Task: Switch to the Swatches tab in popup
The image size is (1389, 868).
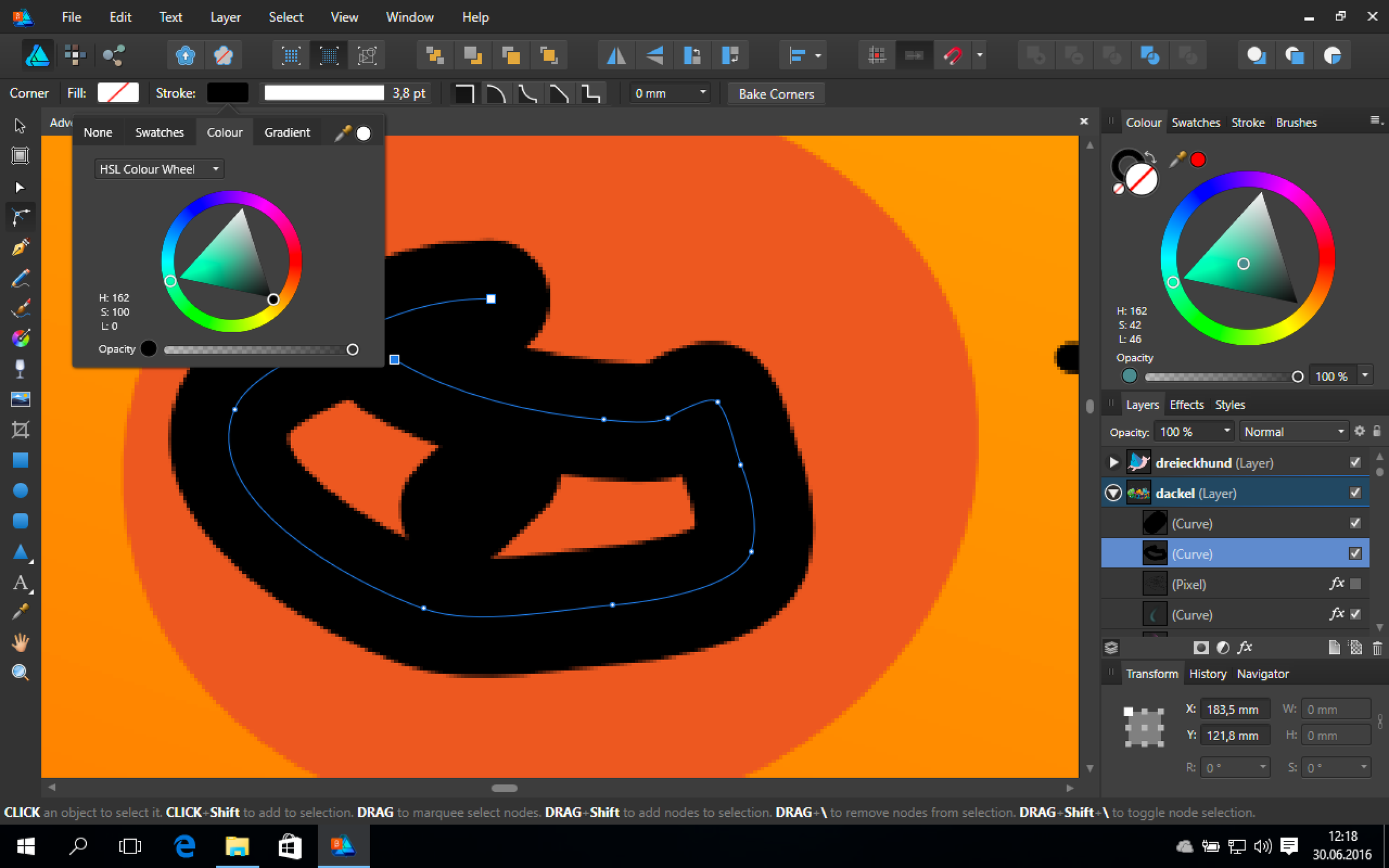Action: (x=159, y=133)
